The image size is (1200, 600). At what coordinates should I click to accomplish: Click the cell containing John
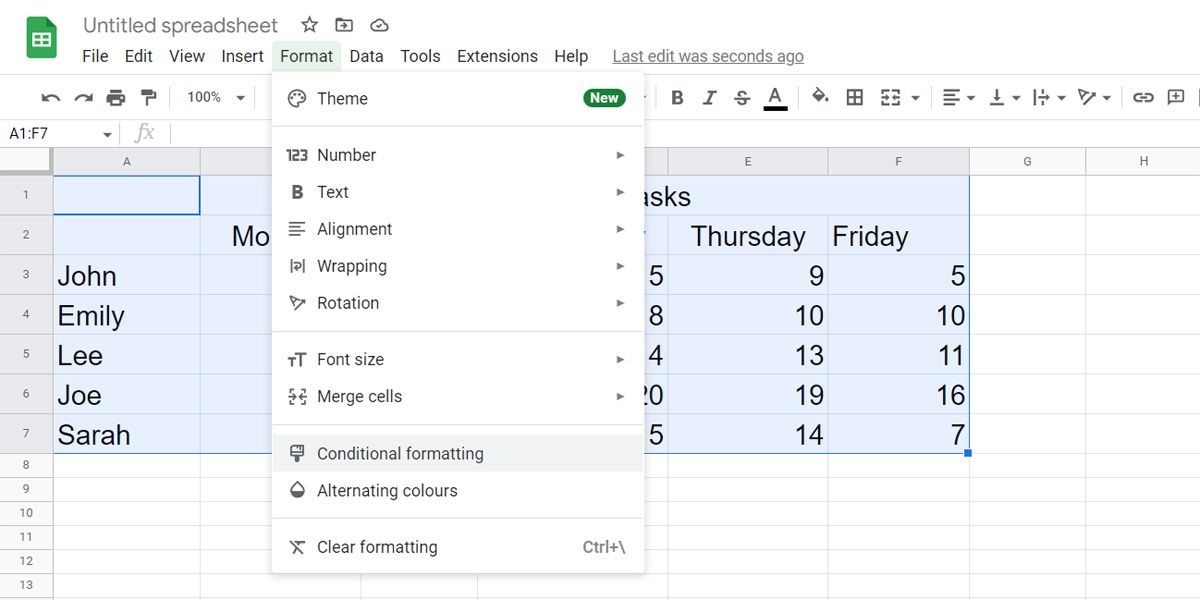127,275
